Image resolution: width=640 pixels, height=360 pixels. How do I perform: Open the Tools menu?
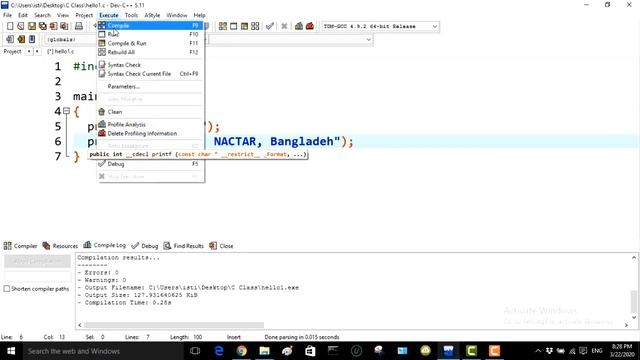131,15
